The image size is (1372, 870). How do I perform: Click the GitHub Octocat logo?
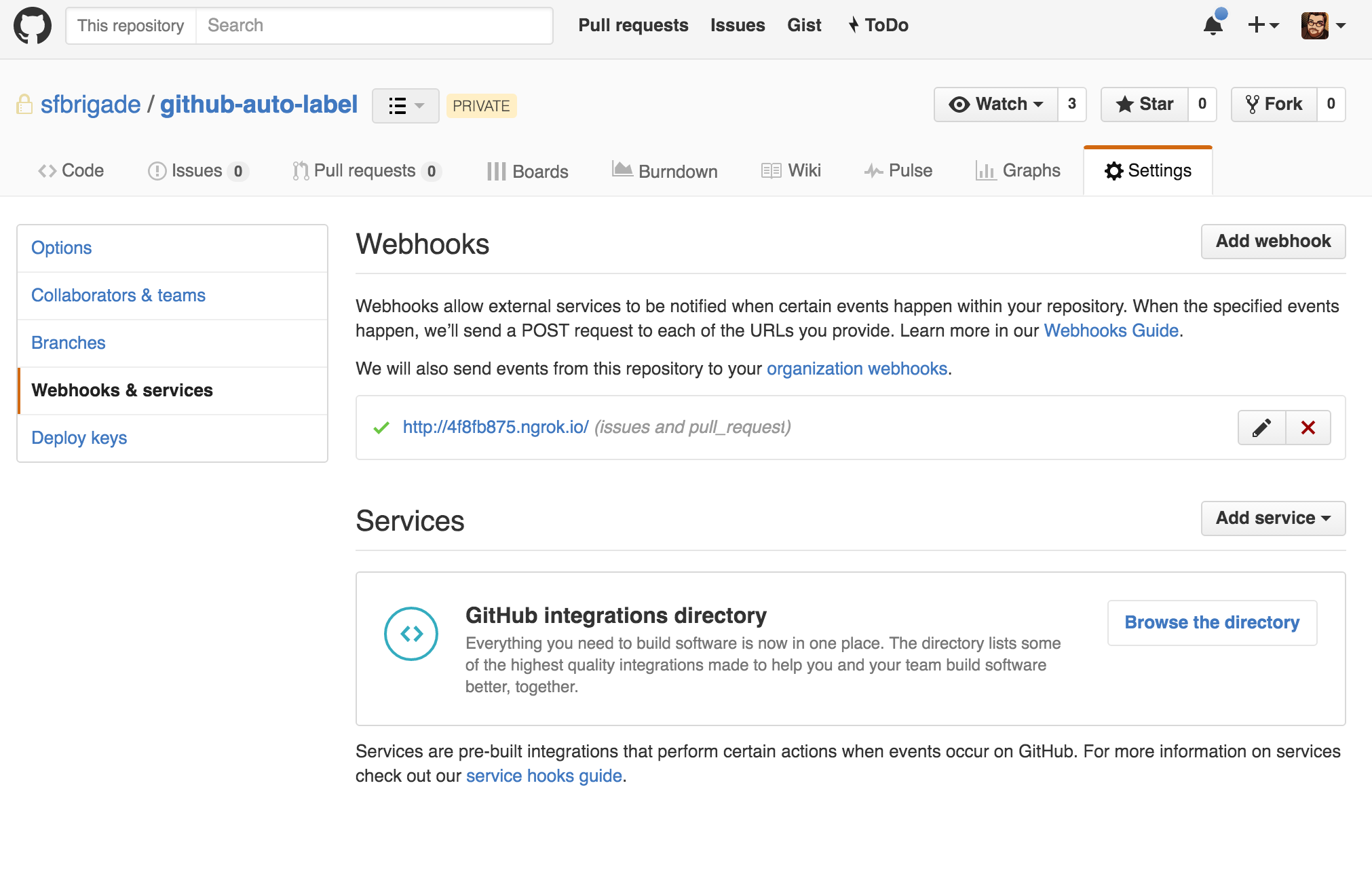pyautogui.click(x=32, y=26)
